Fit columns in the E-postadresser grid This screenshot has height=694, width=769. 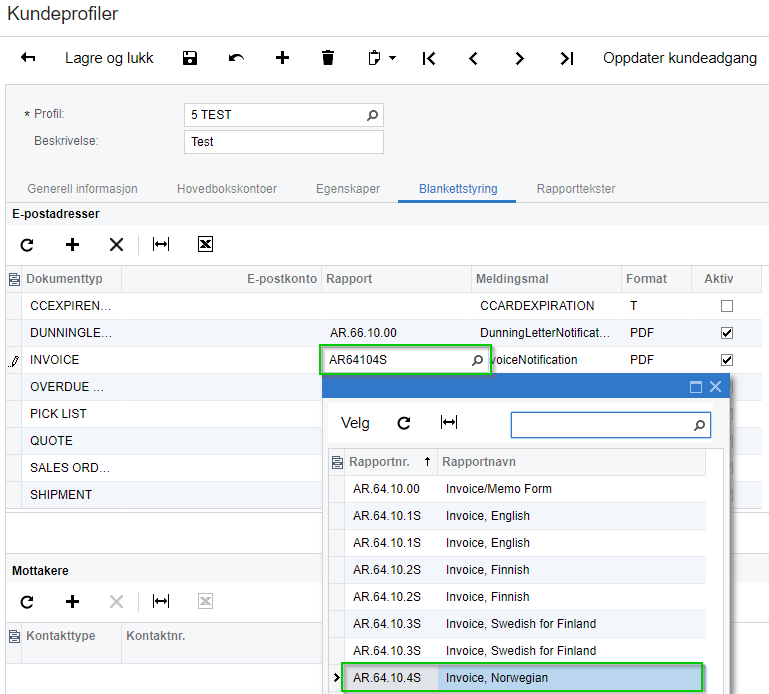point(161,244)
